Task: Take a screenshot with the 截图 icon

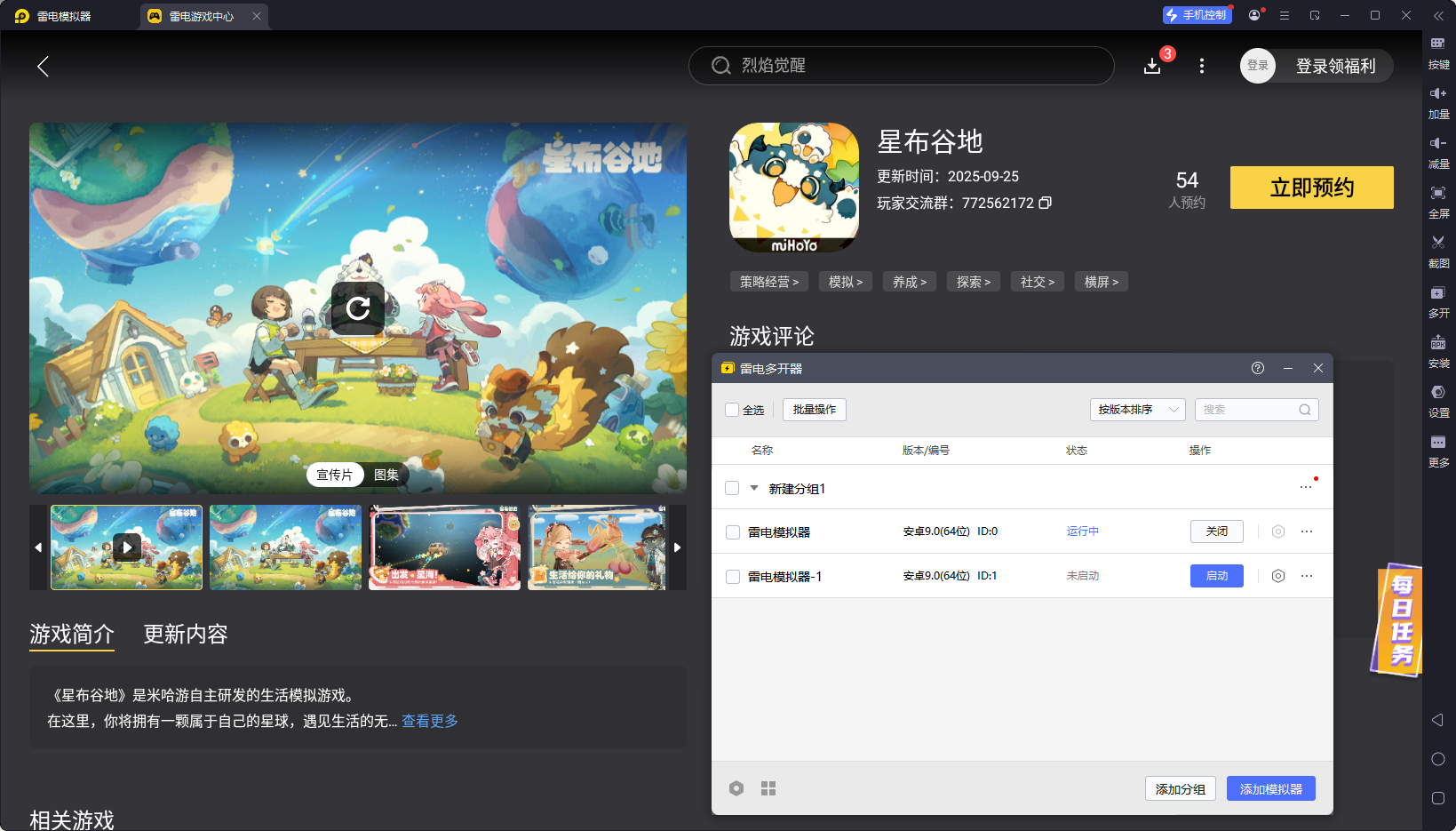Action: pyautogui.click(x=1438, y=252)
